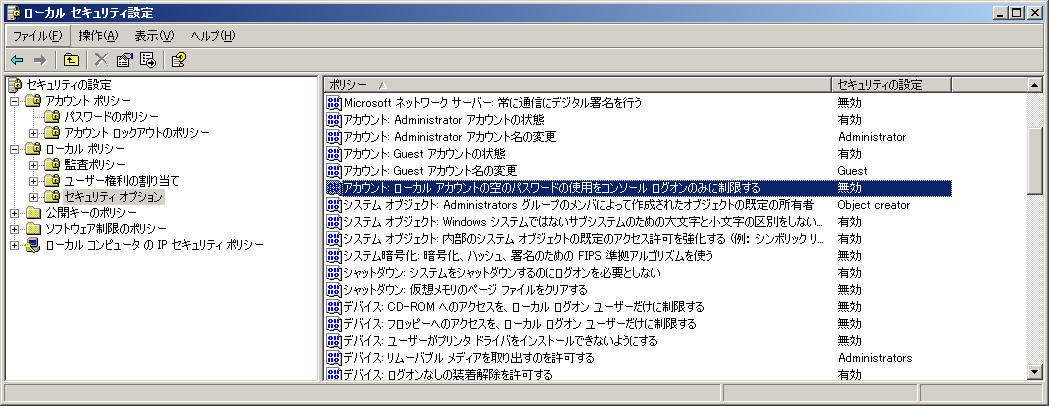Open the ファイル(F) menu

point(37,36)
